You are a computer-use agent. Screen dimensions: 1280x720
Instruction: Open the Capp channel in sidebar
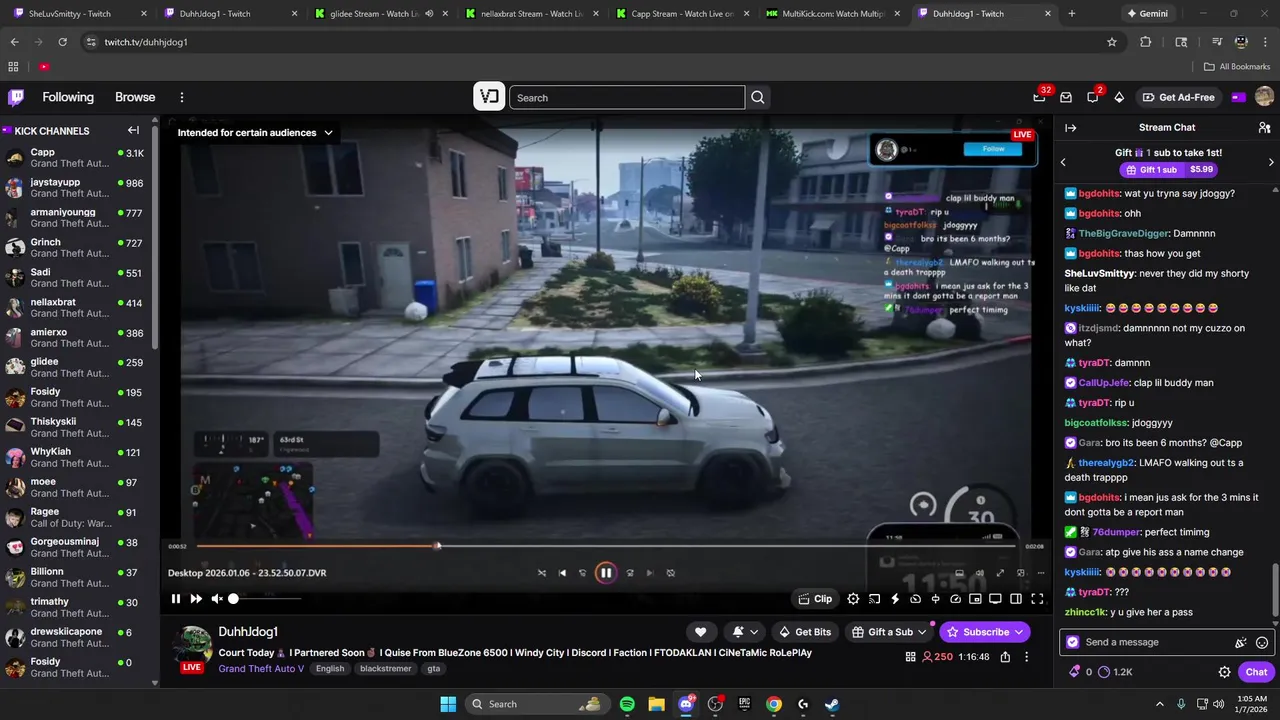78,157
